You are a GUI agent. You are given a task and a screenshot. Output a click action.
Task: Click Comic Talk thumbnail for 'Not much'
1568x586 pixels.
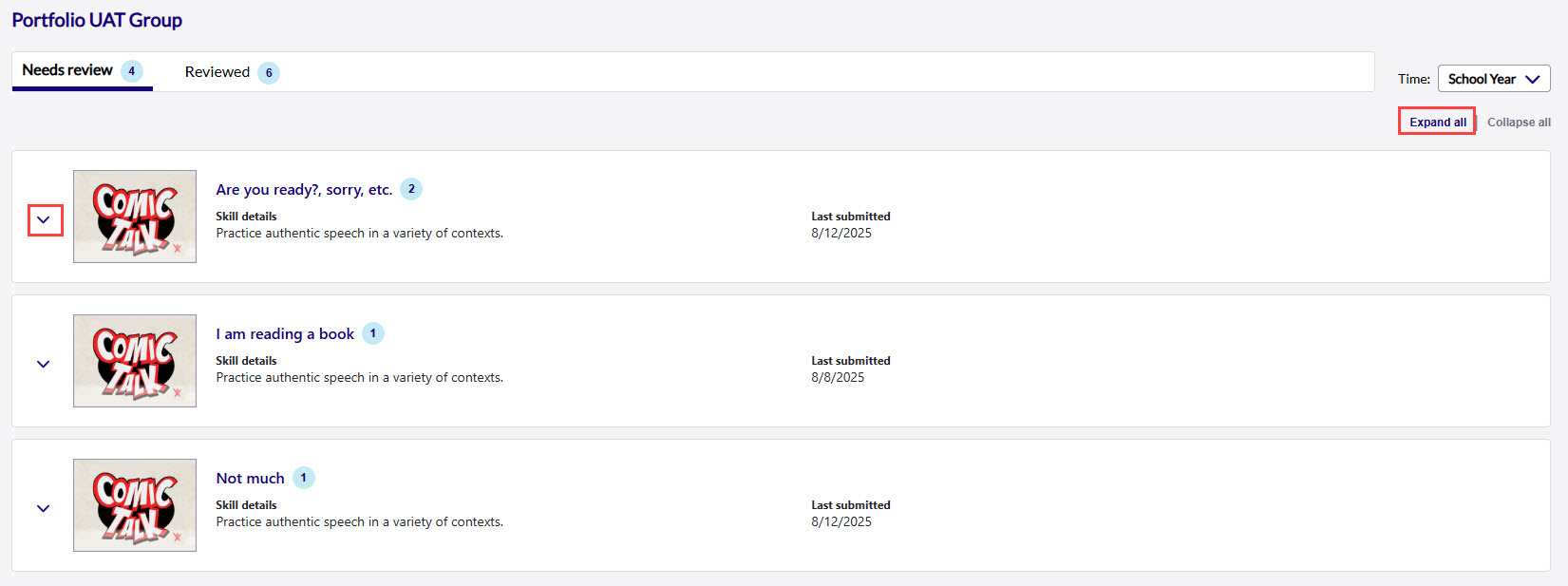(135, 505)
